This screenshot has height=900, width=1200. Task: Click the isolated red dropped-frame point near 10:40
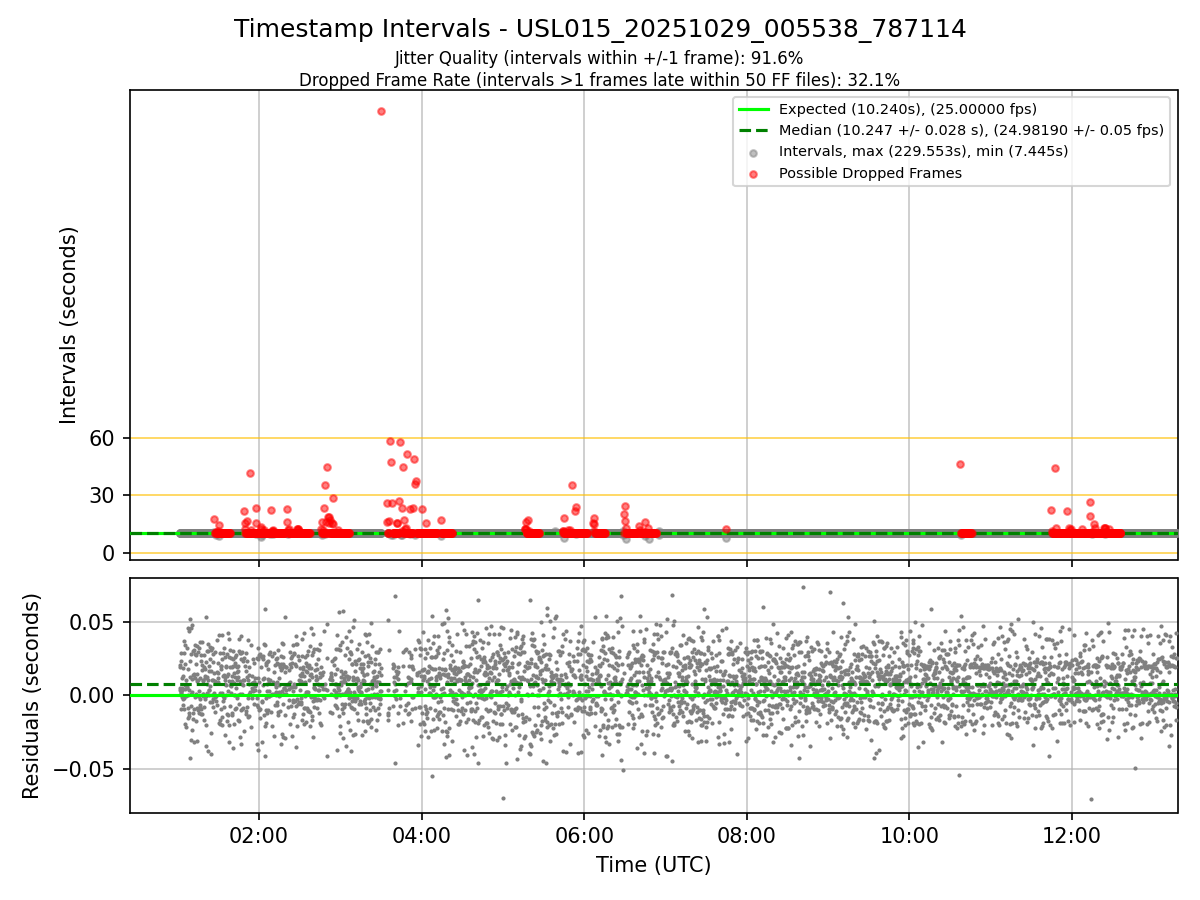click(960, 464)
